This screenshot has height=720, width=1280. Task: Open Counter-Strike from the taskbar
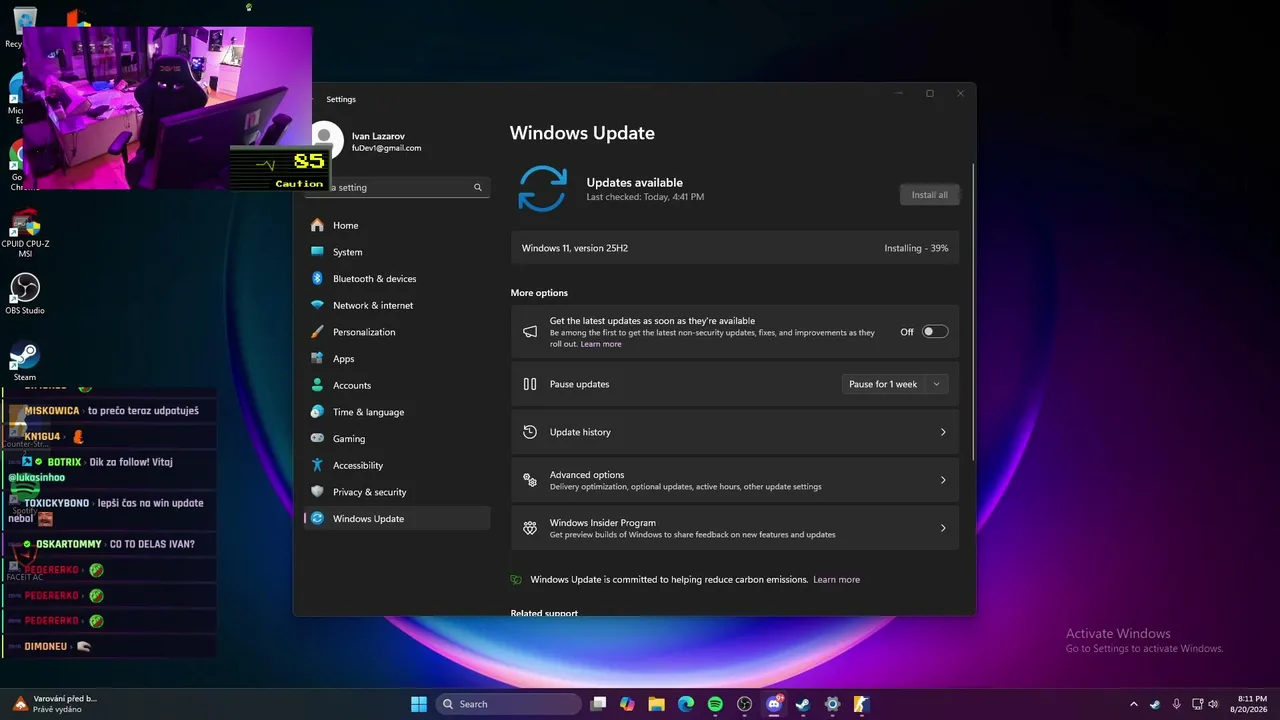[x=861, y=704]
